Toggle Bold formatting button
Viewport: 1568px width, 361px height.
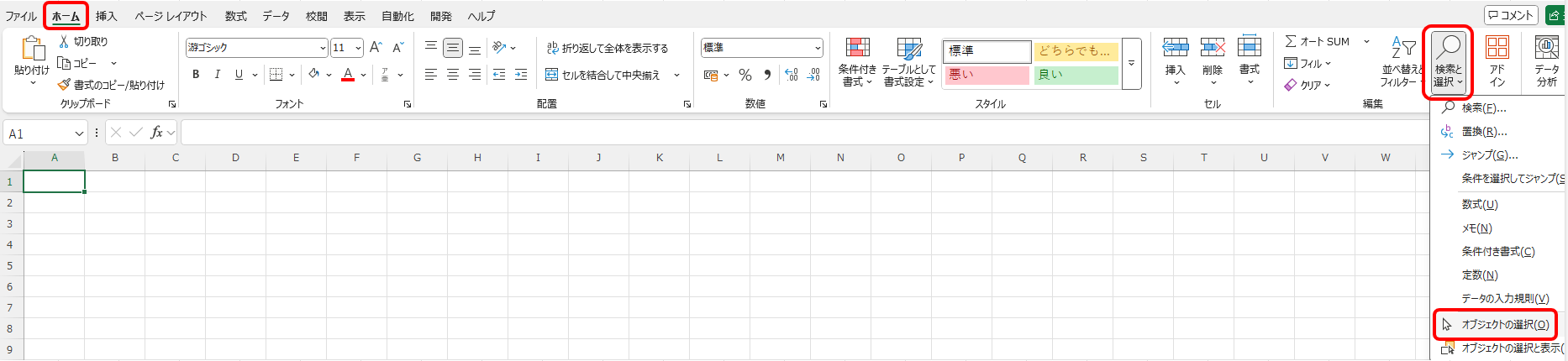(196, 75)
